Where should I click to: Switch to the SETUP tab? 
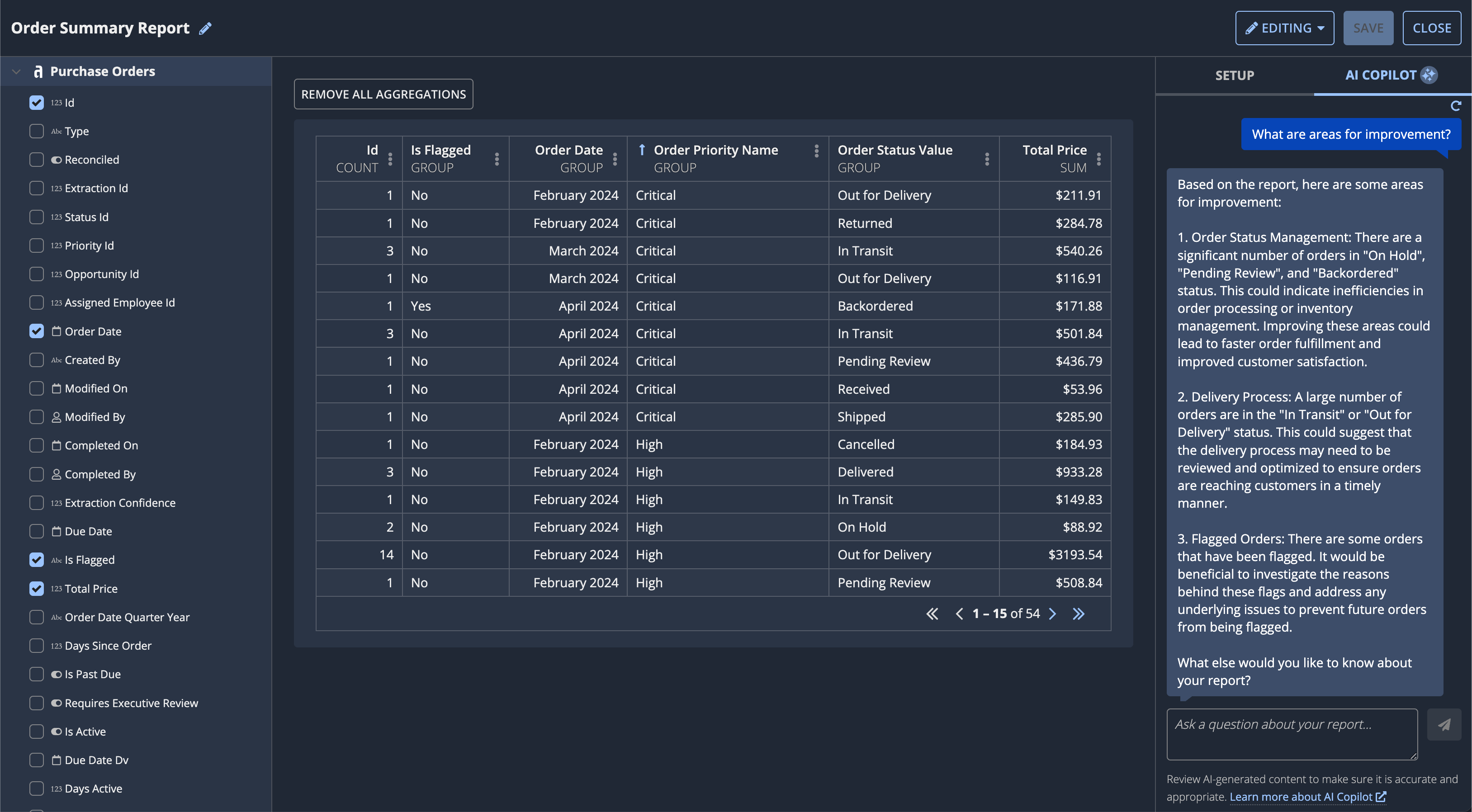1234,76
